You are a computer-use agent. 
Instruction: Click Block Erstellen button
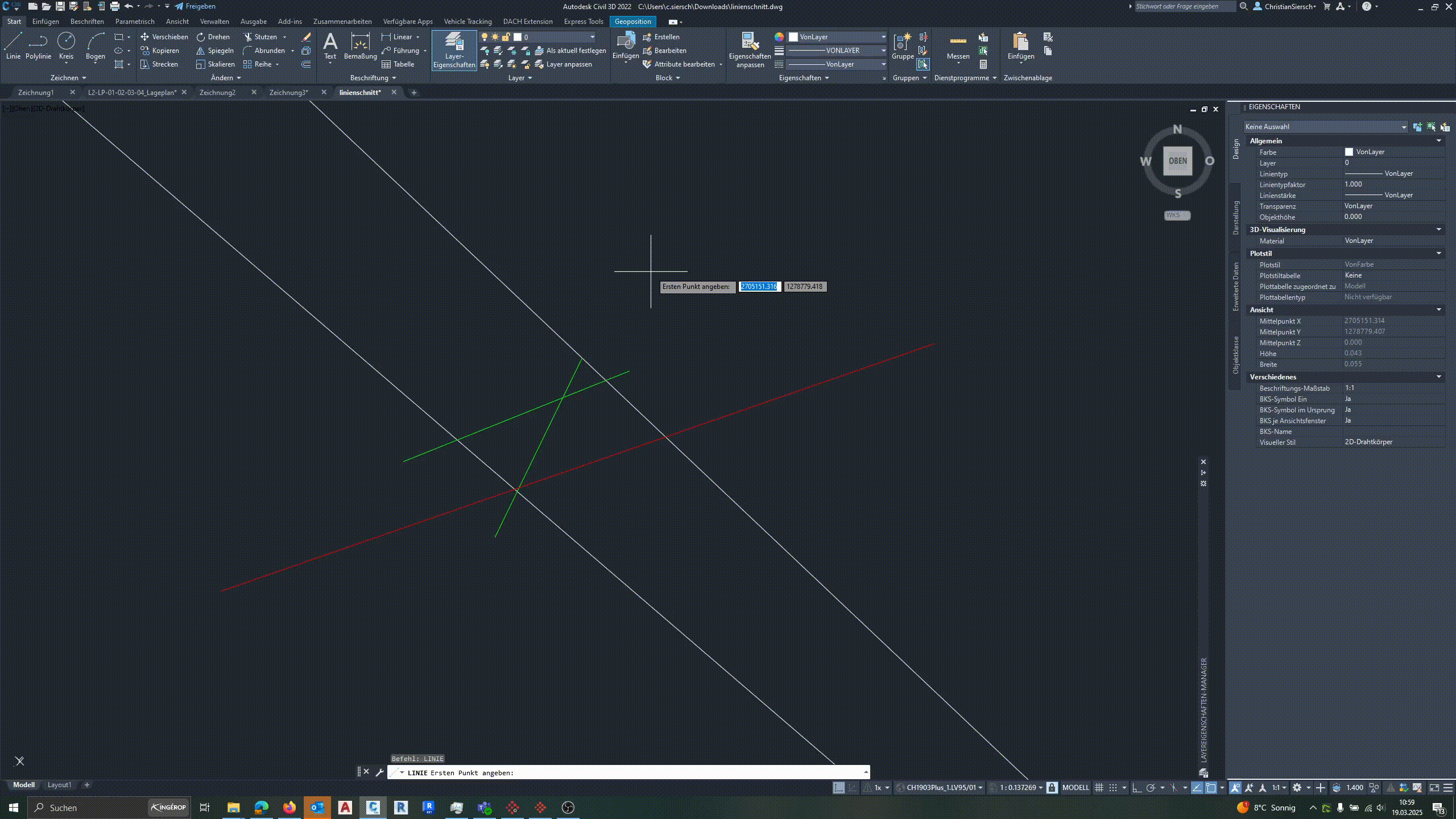(x=661, y=37)
